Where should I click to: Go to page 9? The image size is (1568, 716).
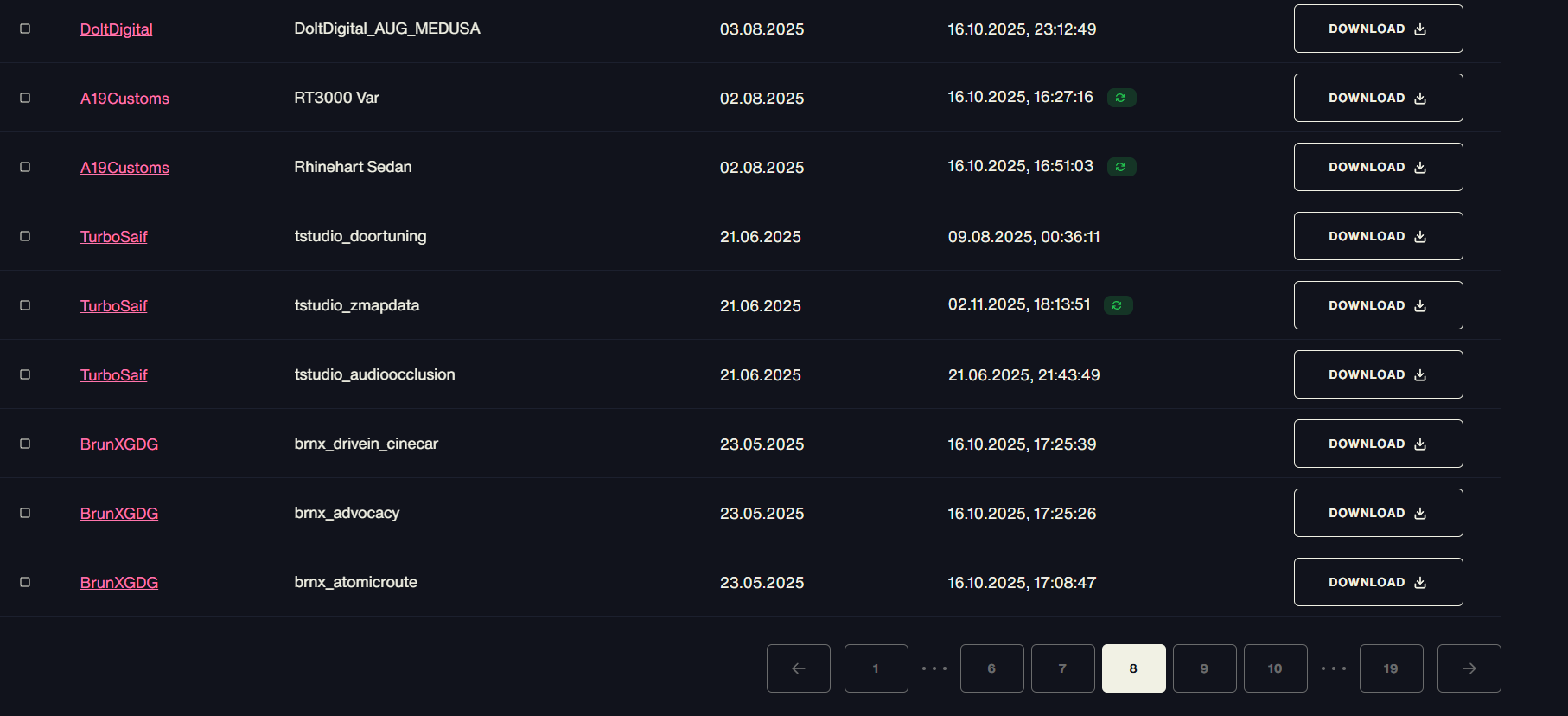(1205, 668)
